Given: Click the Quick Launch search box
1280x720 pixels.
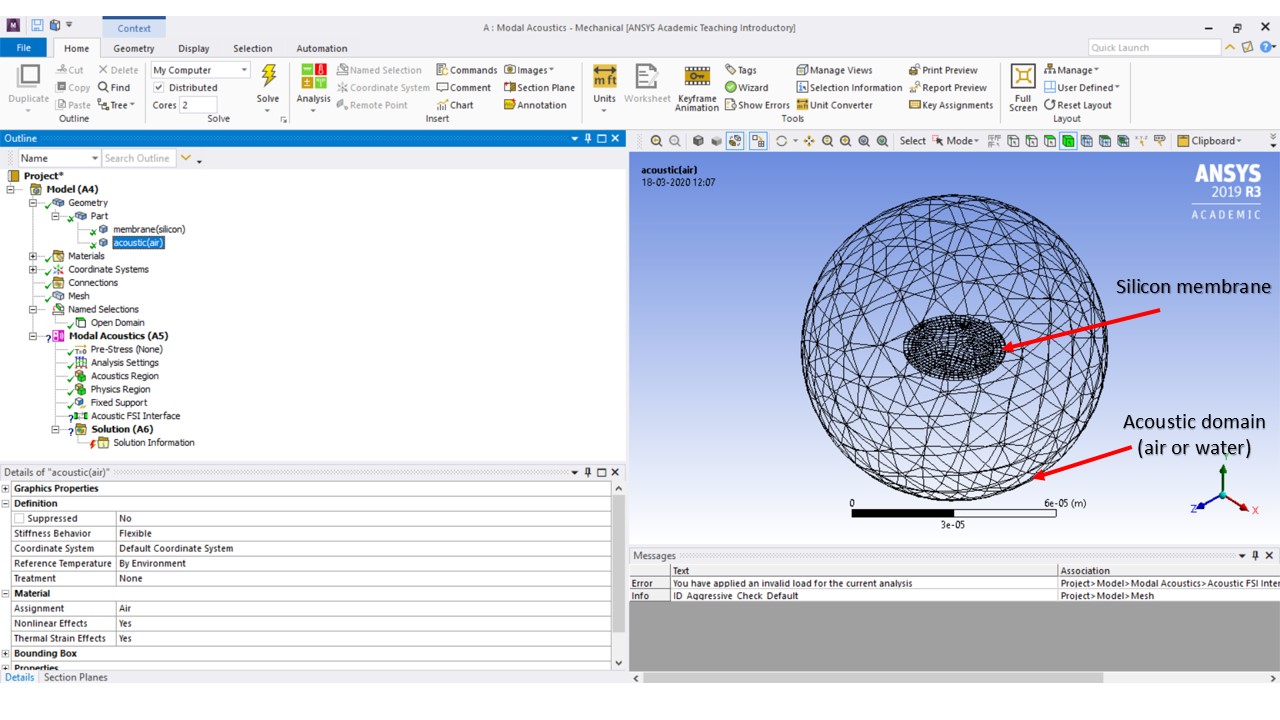Looking at the screenshot, I should 1154,47.
